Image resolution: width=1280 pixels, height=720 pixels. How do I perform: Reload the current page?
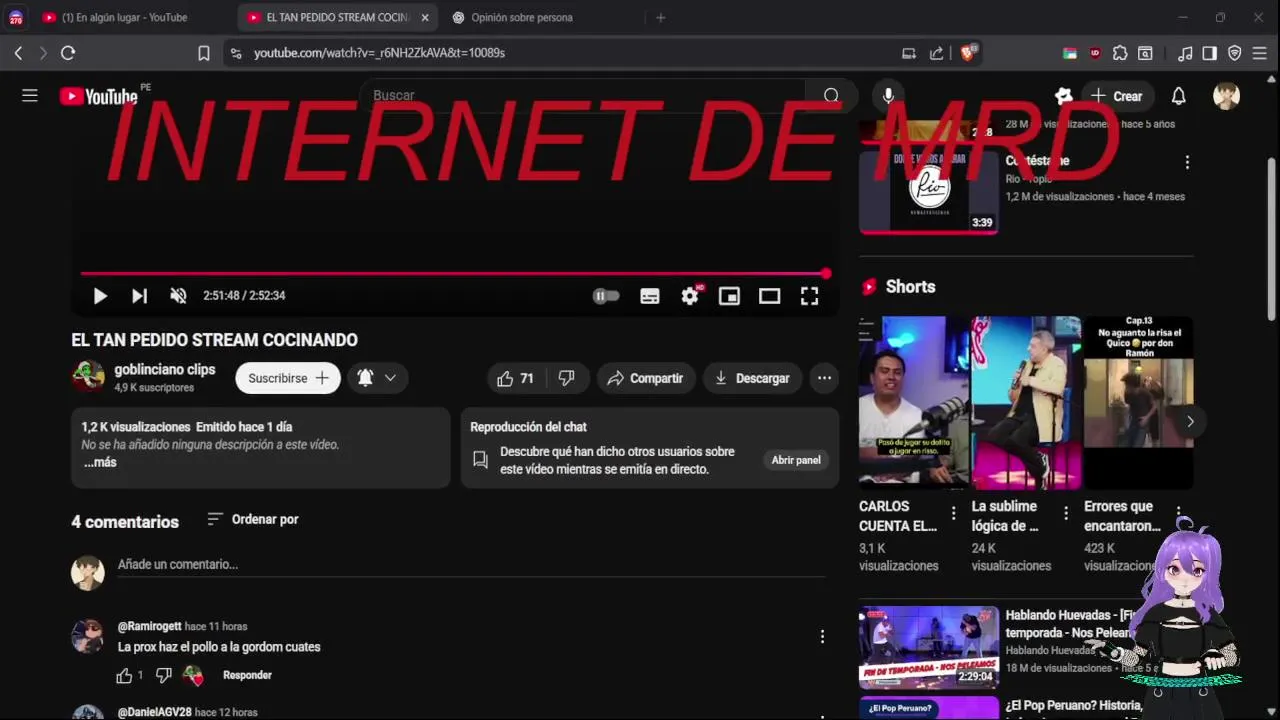pyautogui.click(x=68, y=53)
